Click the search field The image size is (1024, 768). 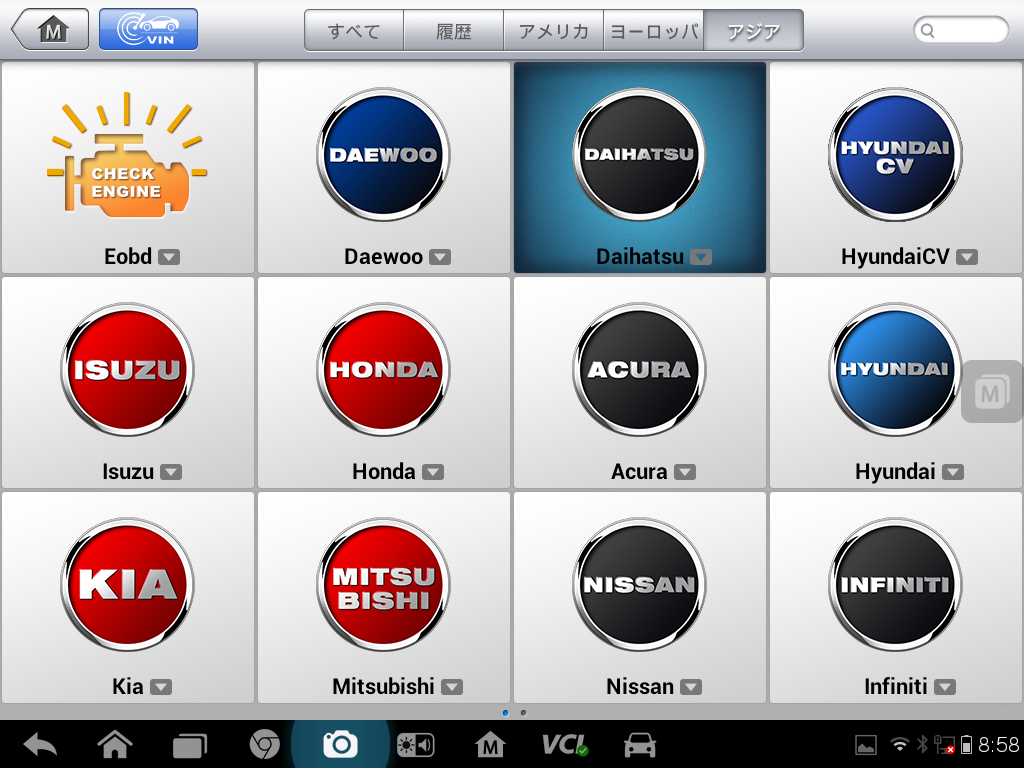pyautogui.click(x=961, y=30)
